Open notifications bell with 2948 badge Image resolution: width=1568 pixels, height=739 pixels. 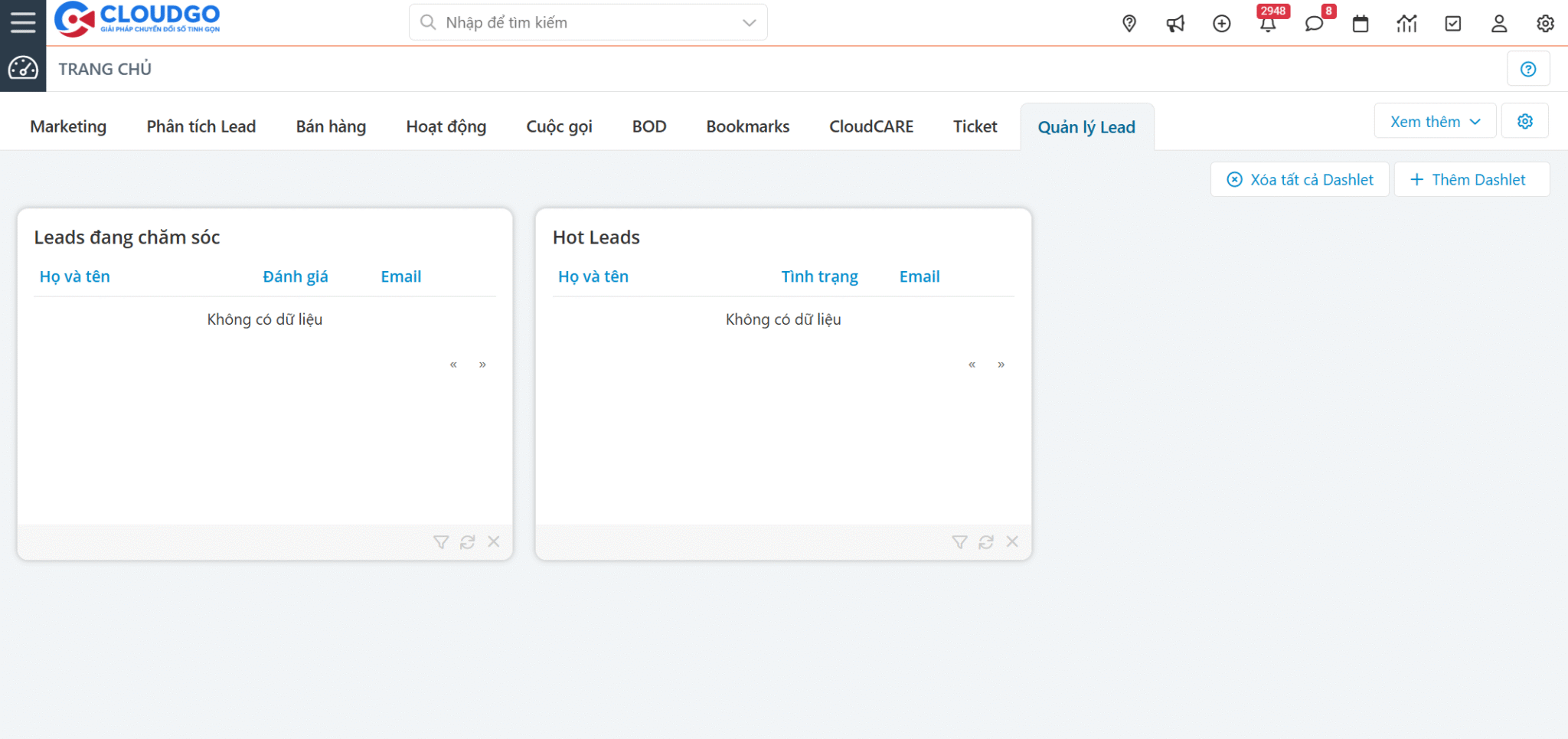pos(1269,24)
